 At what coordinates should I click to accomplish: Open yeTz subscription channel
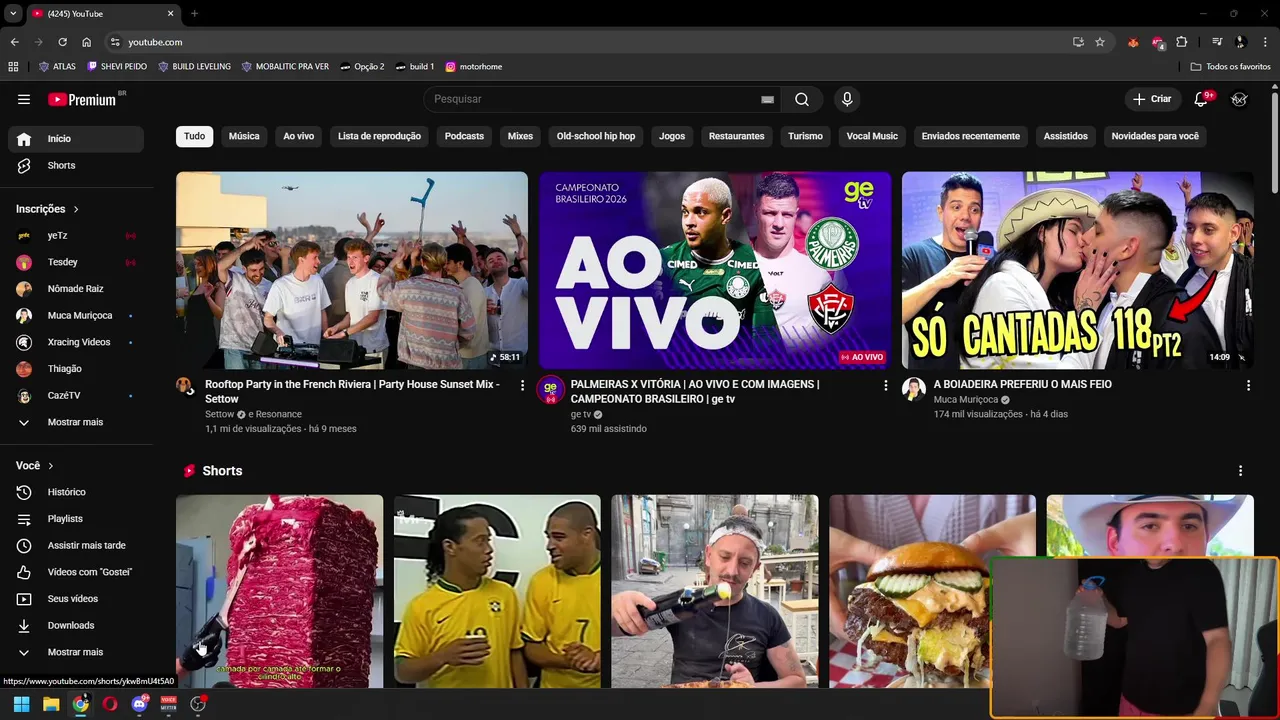(x=76, y=236)
